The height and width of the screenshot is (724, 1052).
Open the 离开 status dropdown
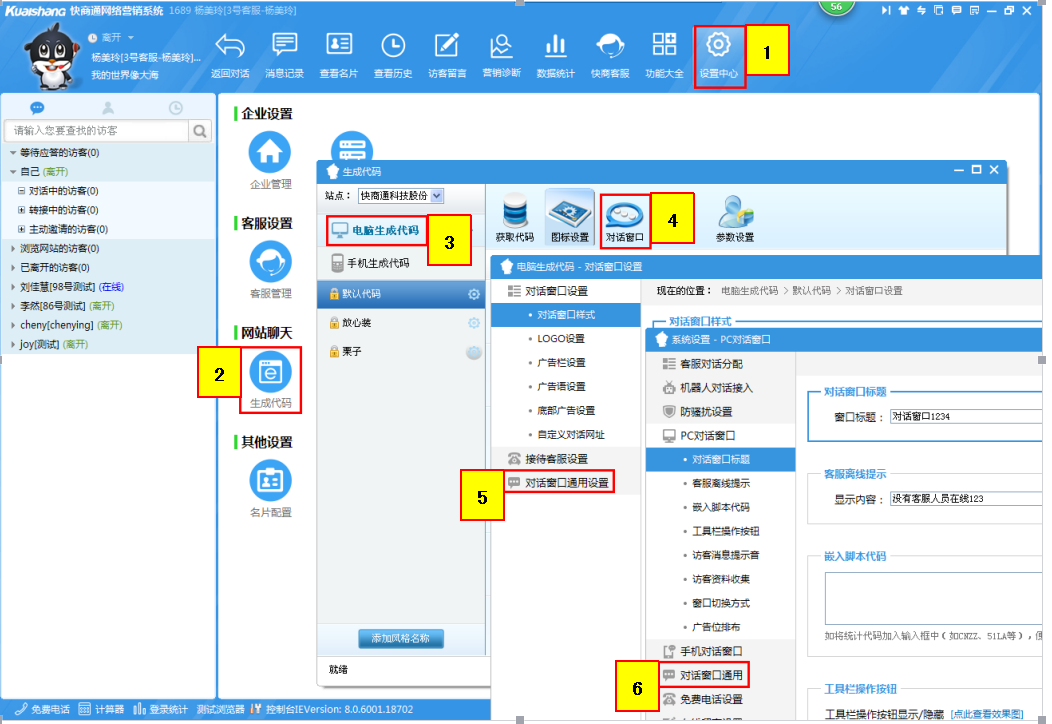(131, 38)
